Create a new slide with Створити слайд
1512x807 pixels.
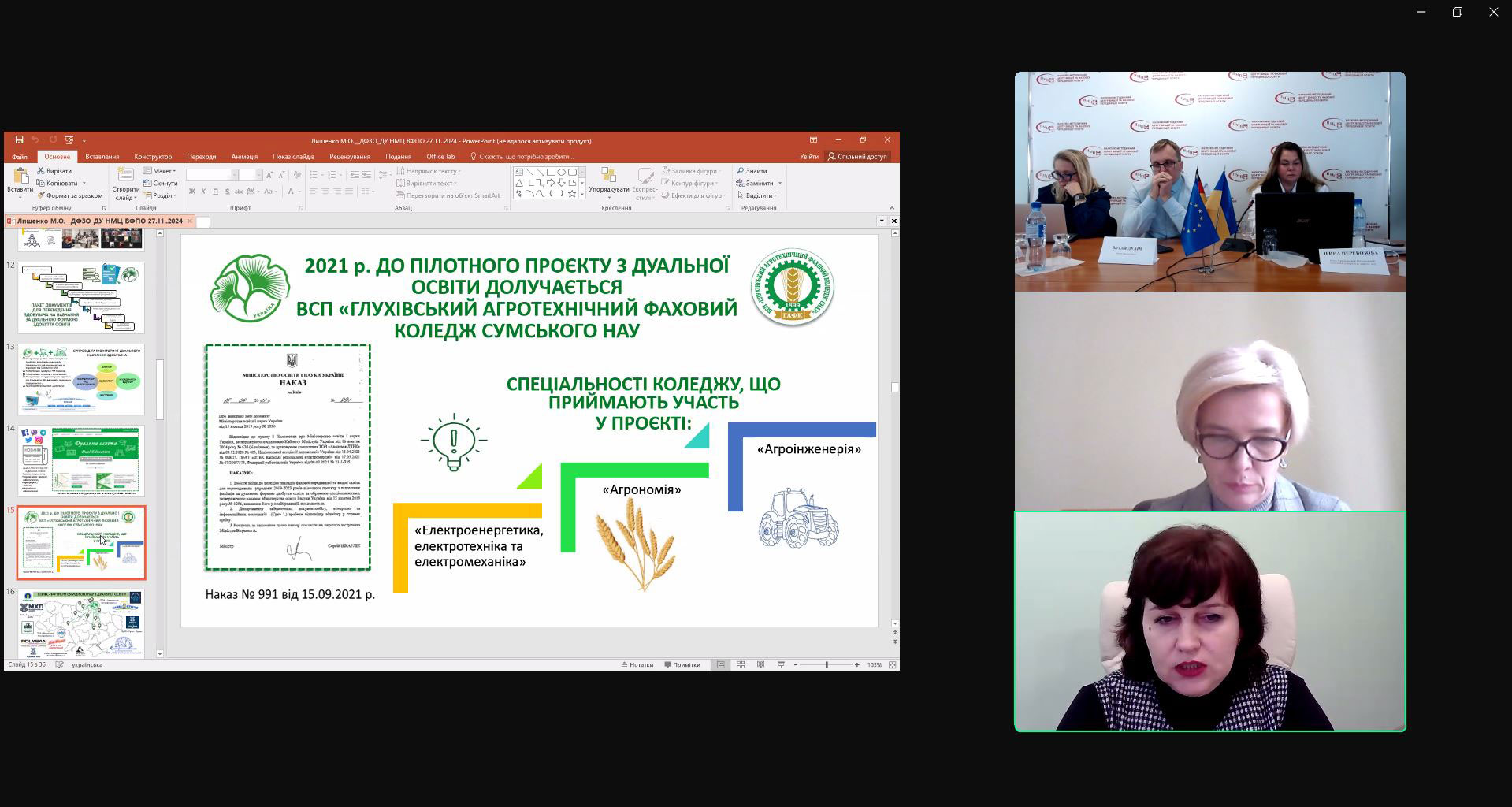click(126, 184)
